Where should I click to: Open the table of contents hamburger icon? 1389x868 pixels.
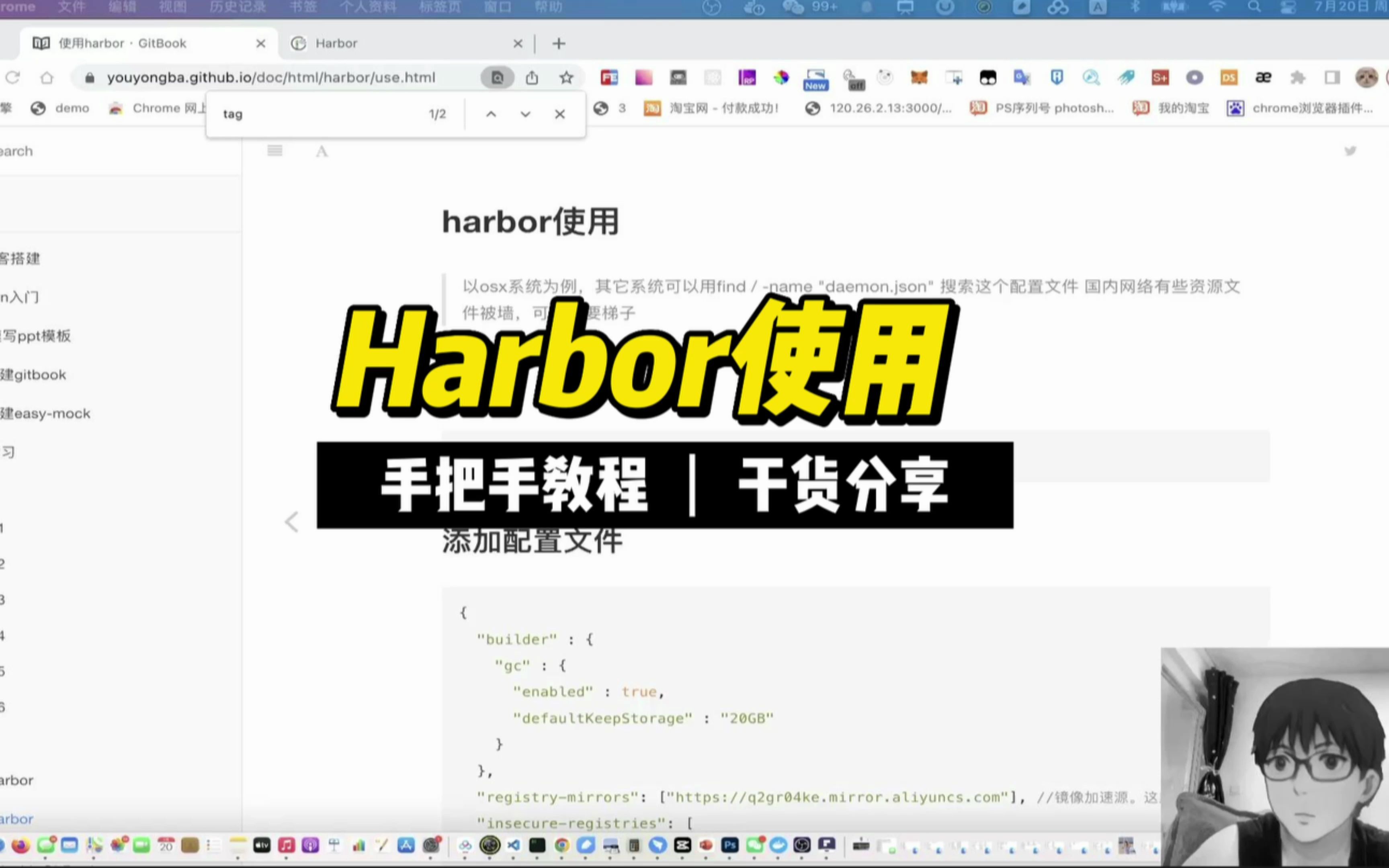click(275, 151)
